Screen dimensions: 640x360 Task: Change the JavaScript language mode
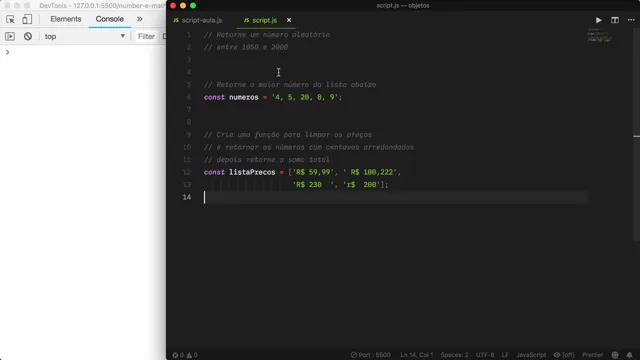pyautogui.click(x=531, y=355)
